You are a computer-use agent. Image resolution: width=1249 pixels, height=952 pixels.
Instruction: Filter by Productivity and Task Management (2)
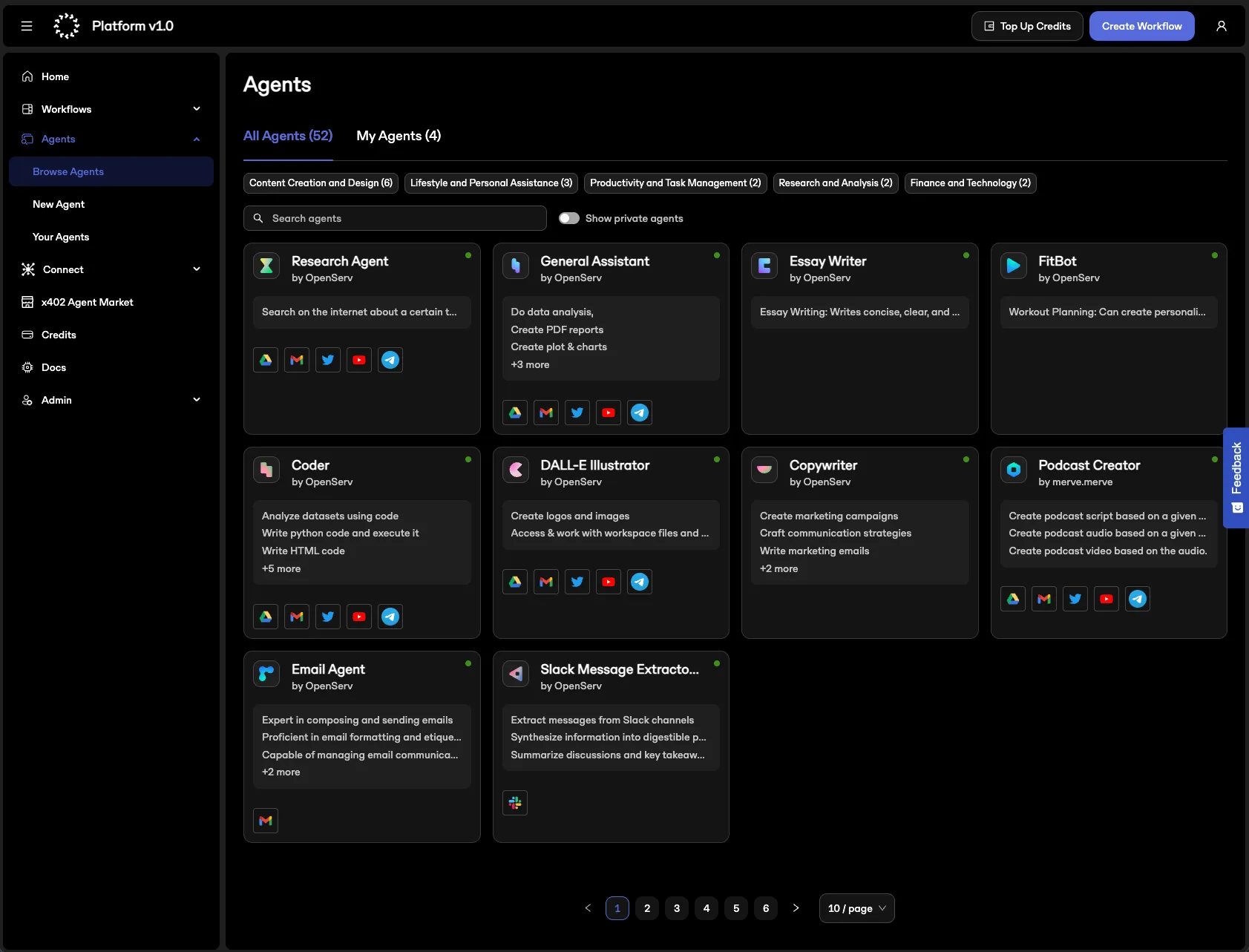(x=675, y=183)
